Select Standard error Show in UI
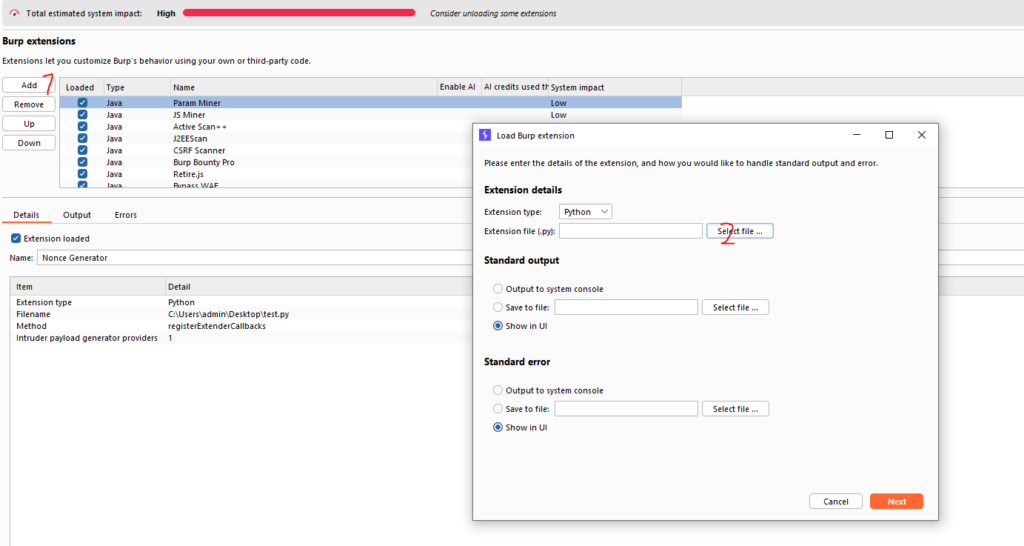The width and height of the screenshot is (1024, 546). [498, 428]
